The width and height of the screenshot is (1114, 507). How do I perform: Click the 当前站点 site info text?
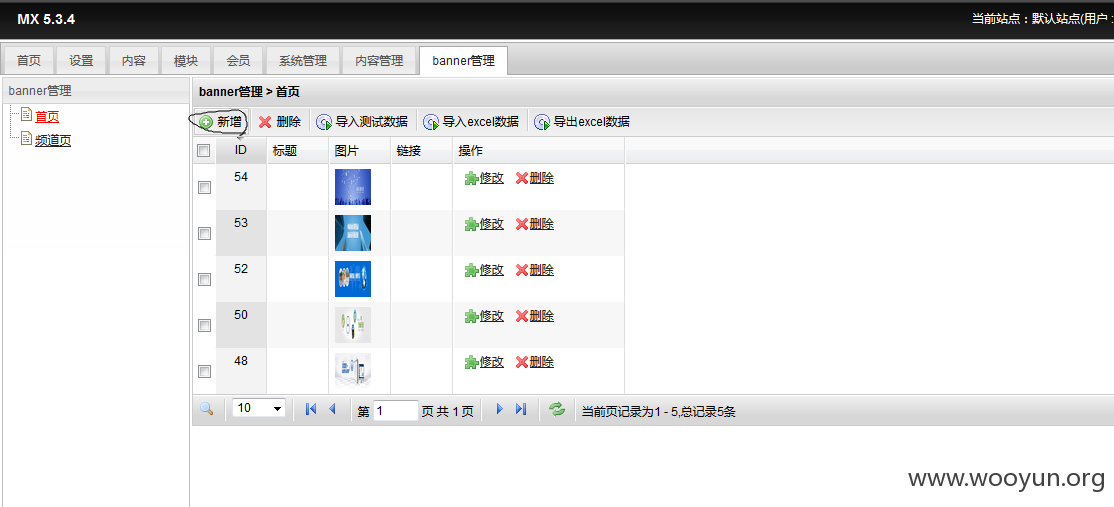tap(1041, 19)
